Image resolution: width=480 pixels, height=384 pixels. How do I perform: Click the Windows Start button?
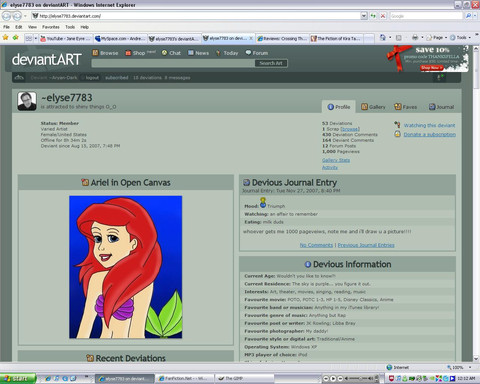point(17,379)
